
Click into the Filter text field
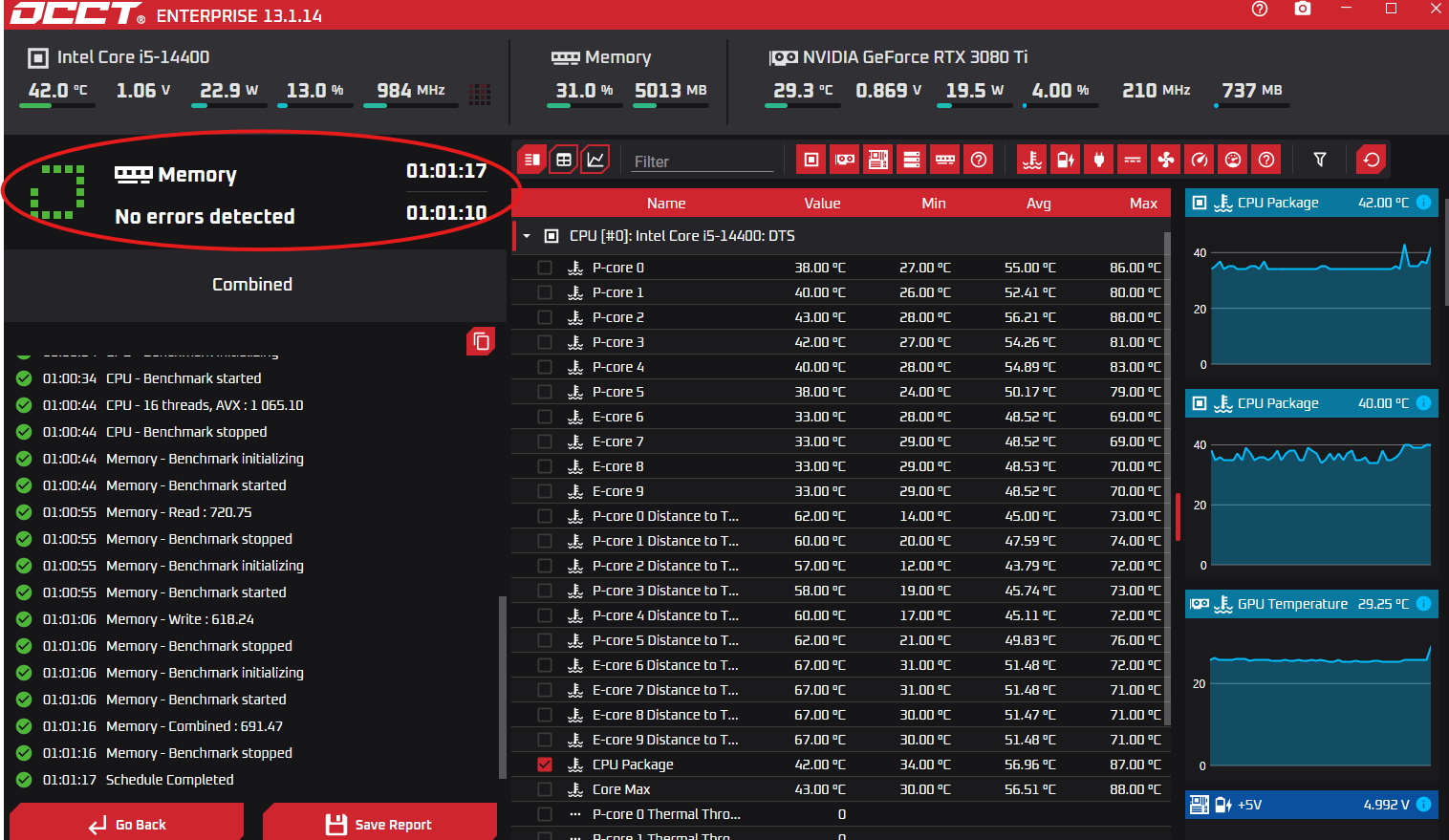702,162
